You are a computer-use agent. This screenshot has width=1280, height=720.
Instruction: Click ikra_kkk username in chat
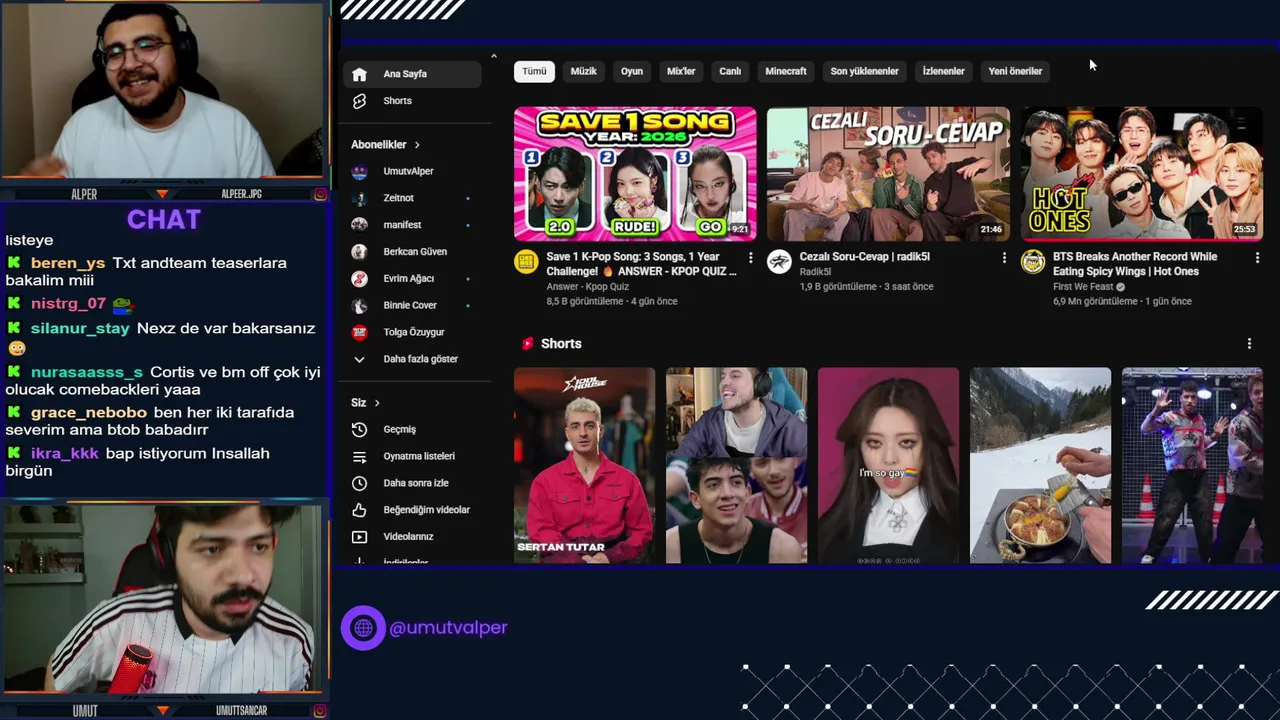coord(65,453)
